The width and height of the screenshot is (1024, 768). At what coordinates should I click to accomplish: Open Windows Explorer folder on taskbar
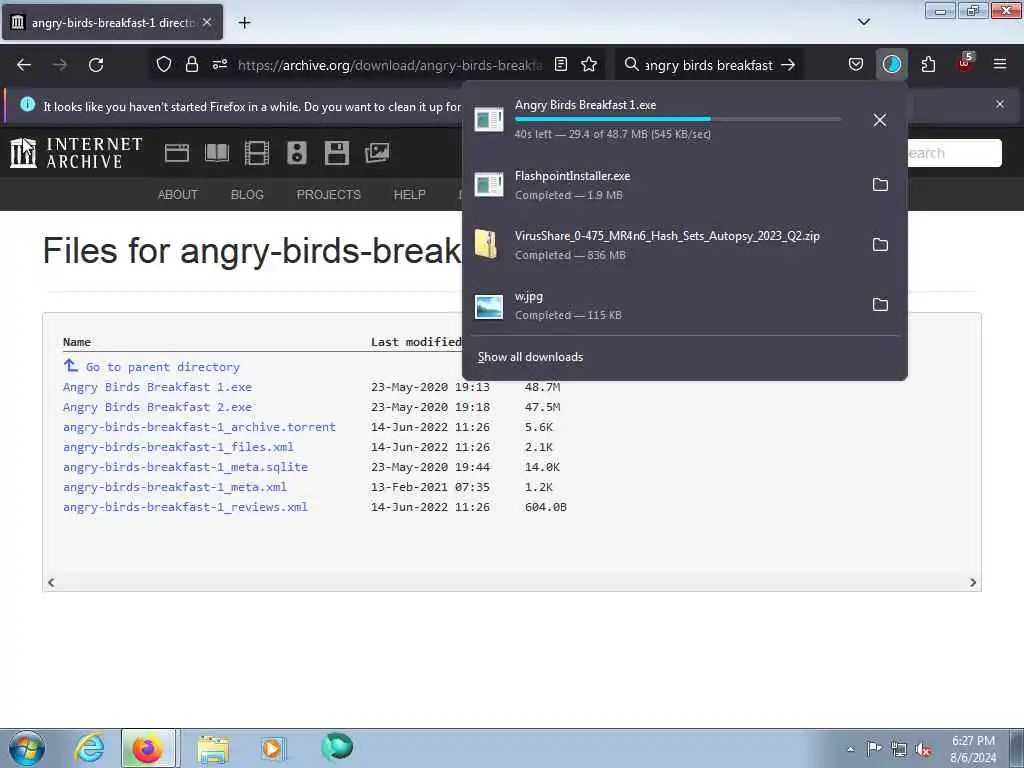[x=213, y=749]
